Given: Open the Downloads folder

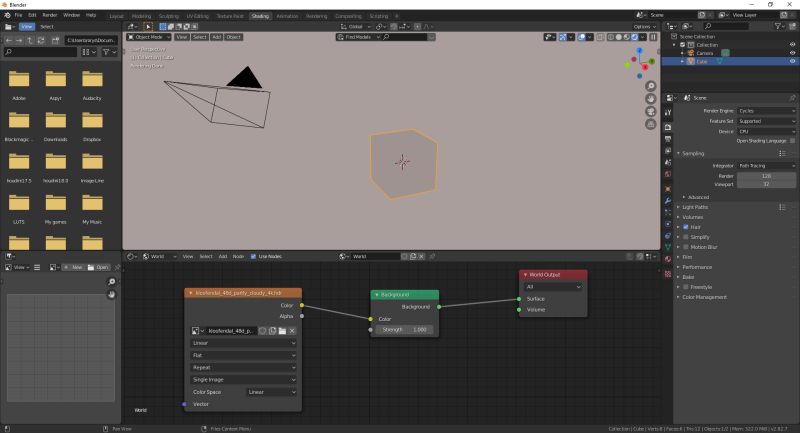Looking at the screenshot, I should coord(56,127).
